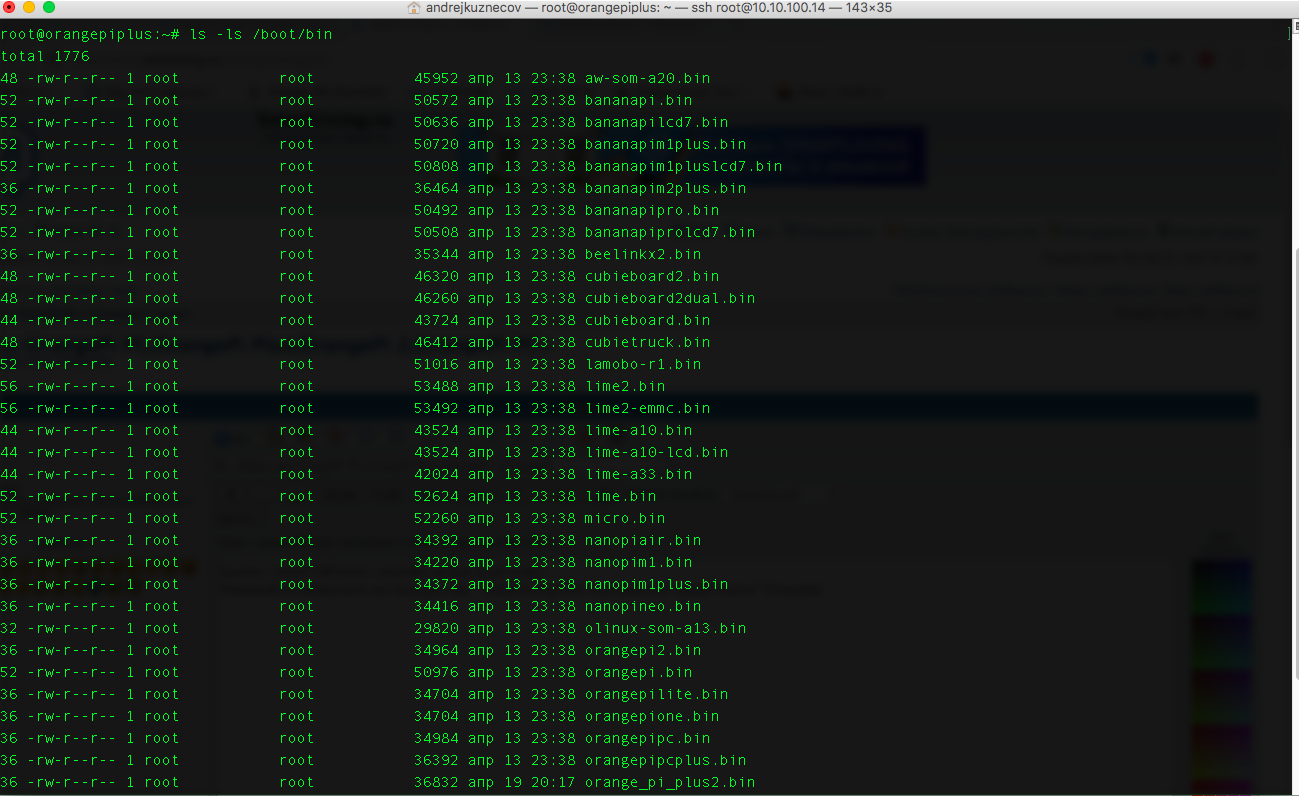The height and width of the screenshot is (796, 1299).
Task: Select file name bananapim1plus.bin
Action: [666, 144]
